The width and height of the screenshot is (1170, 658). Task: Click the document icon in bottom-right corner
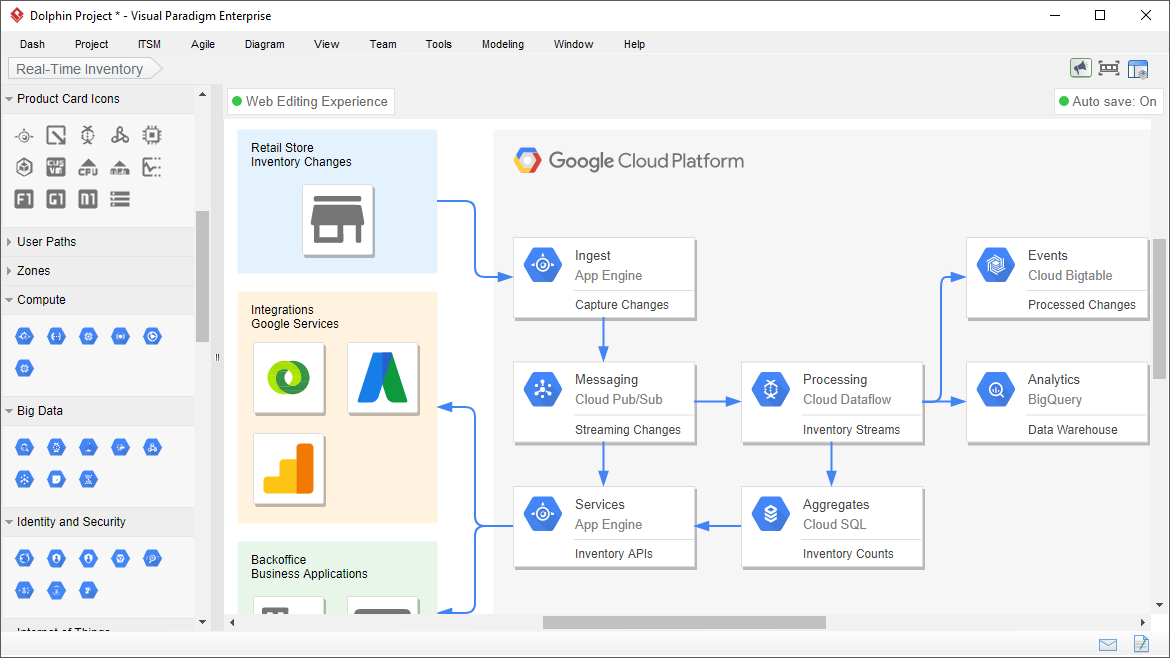pyautogui.click(x=1141, y=644)
